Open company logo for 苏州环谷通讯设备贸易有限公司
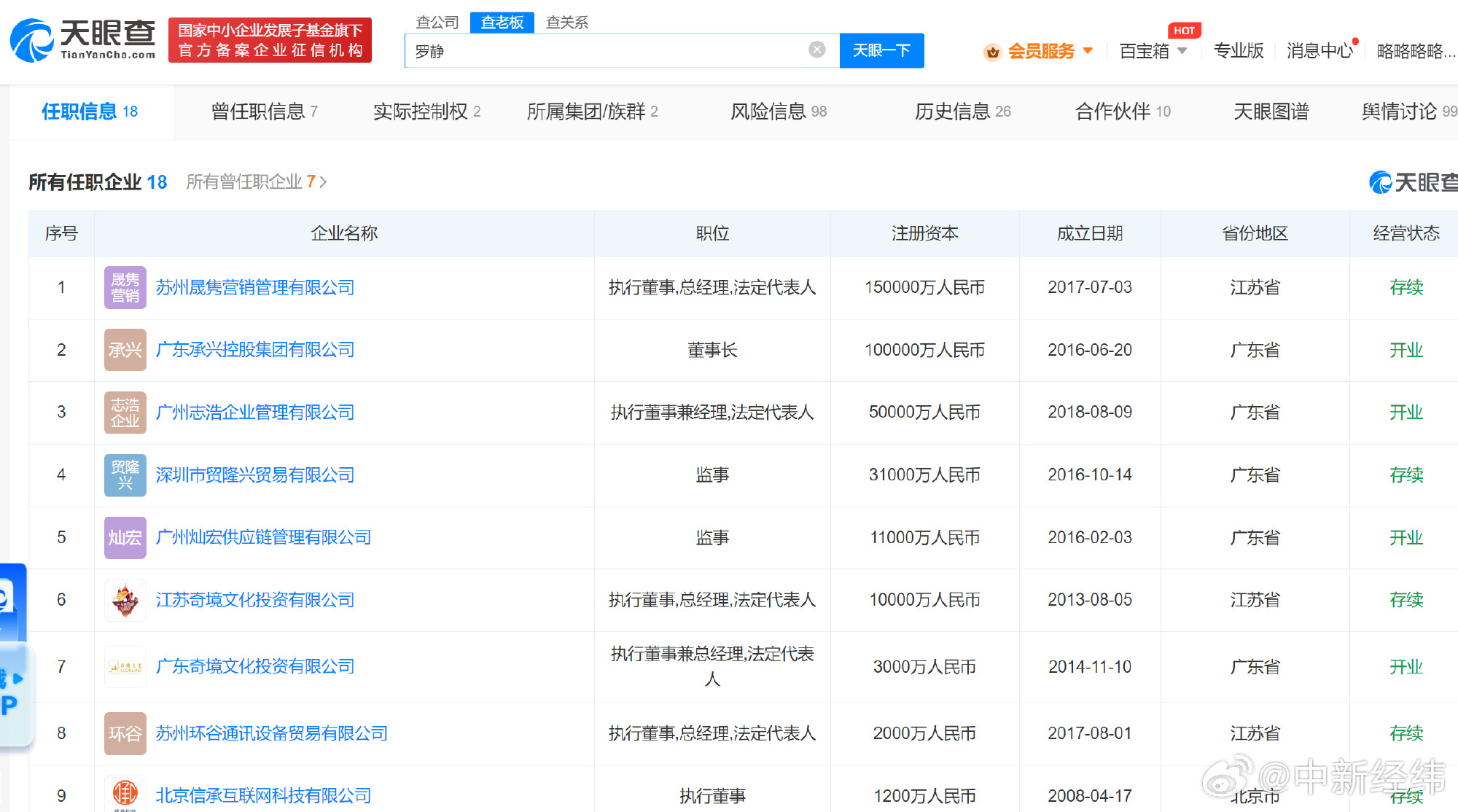 (x=125, y=733)
